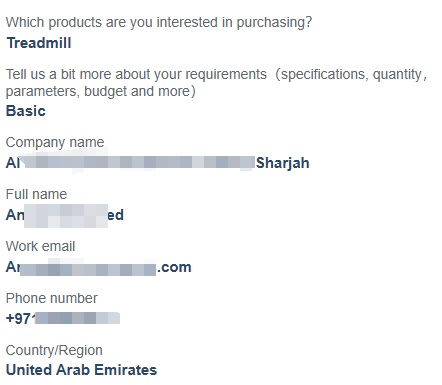Click the phone number starting with +97

[63, 318]
